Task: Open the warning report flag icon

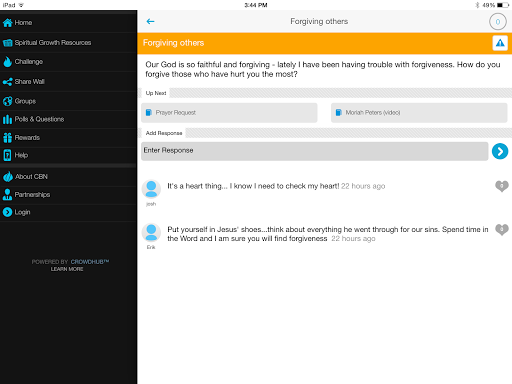Action: [500, 43]
